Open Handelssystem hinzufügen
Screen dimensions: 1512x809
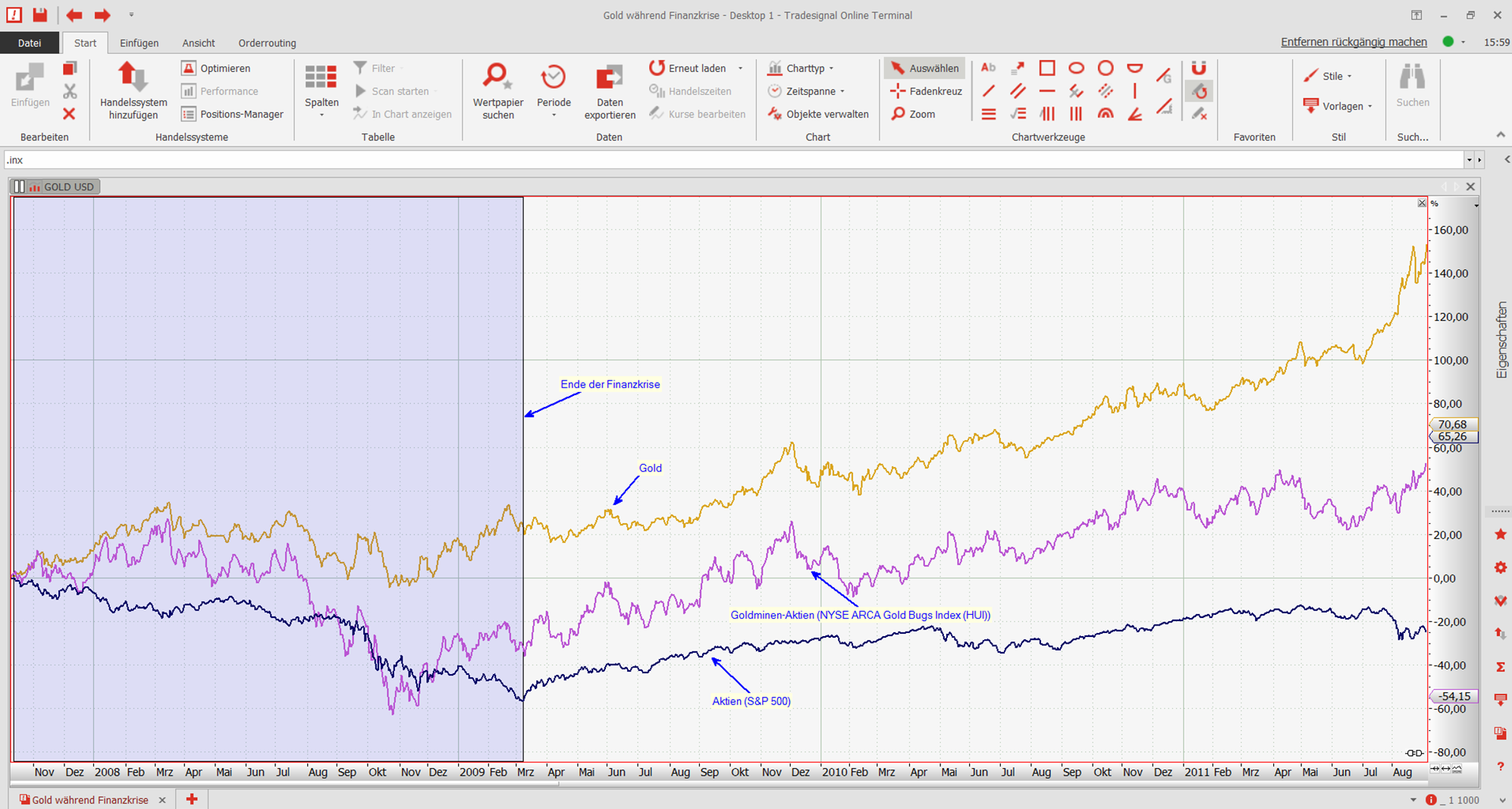(133, 91)
